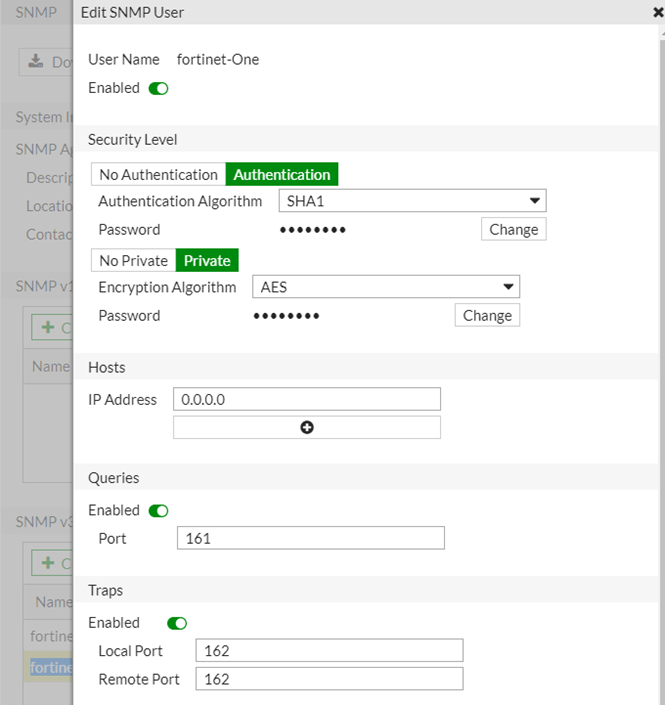Click the encryption password dots field

coord(286,316)
